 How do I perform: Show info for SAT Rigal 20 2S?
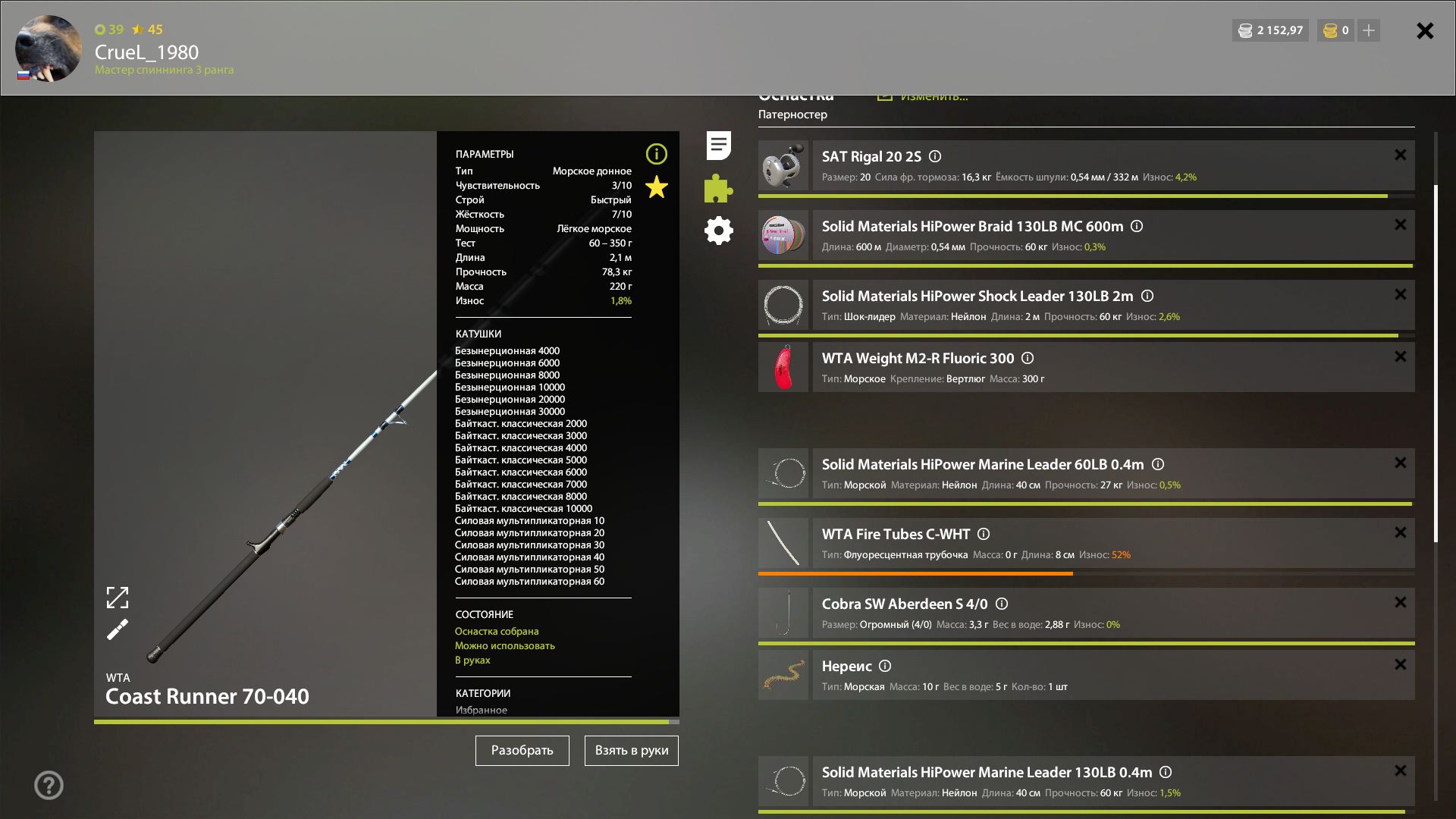coord(935,157)
